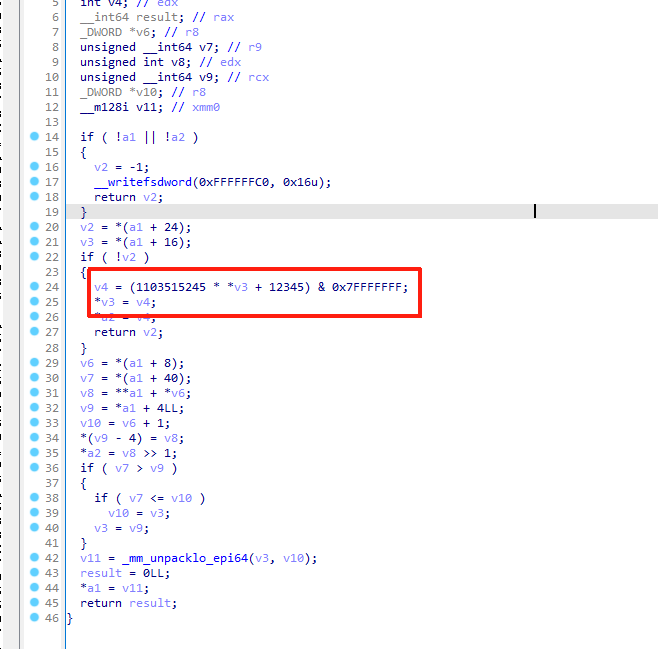Click the gutter dot at line 24
Viewport: 658px width, 649px height.
tap(35, 287)
